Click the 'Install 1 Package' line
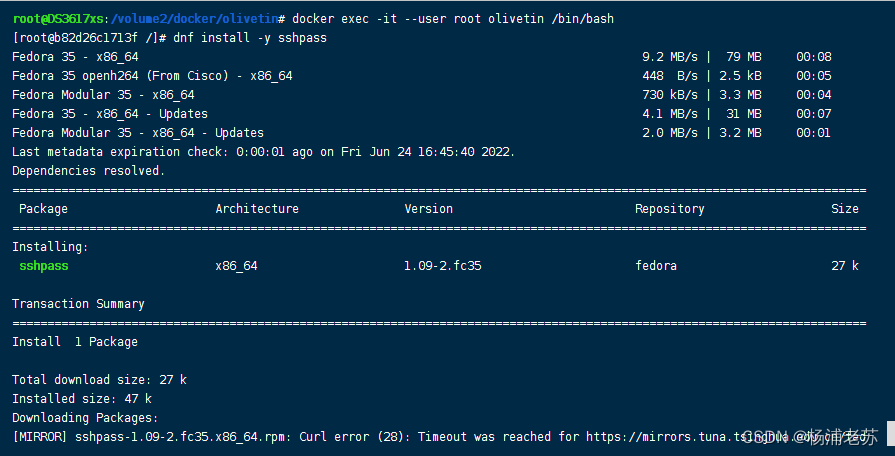Viewport: 895px width, 456px height. click(x=75, y=342)
